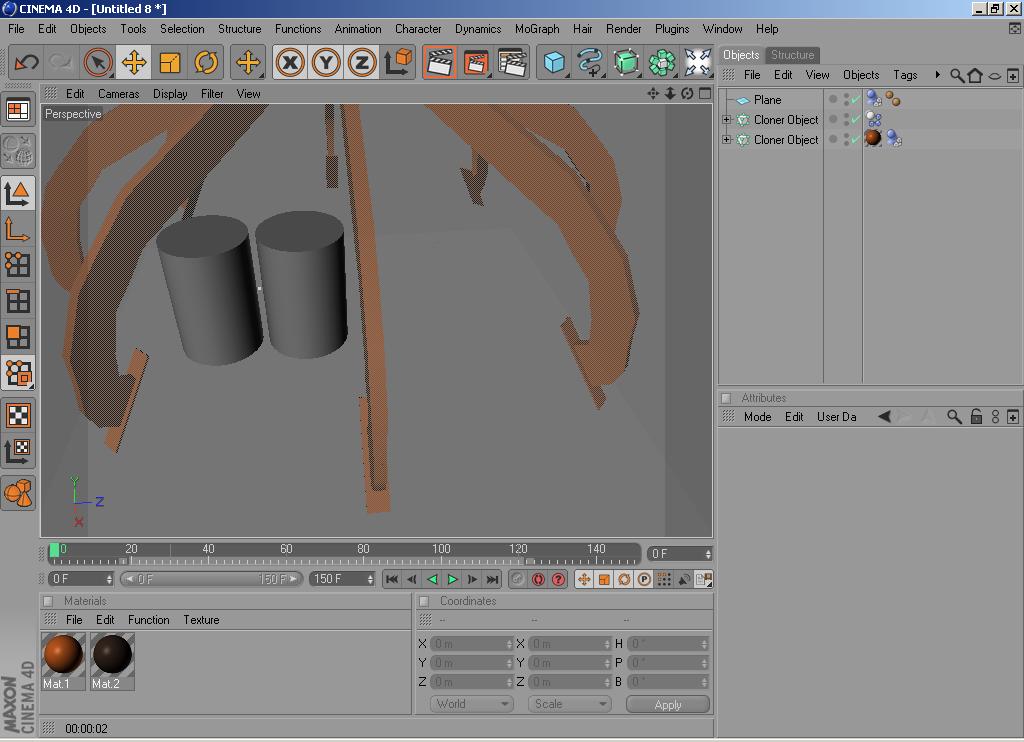Select the orange Mat.1 material swatch
Screen dimensions: 1024x742
(62, 656)
